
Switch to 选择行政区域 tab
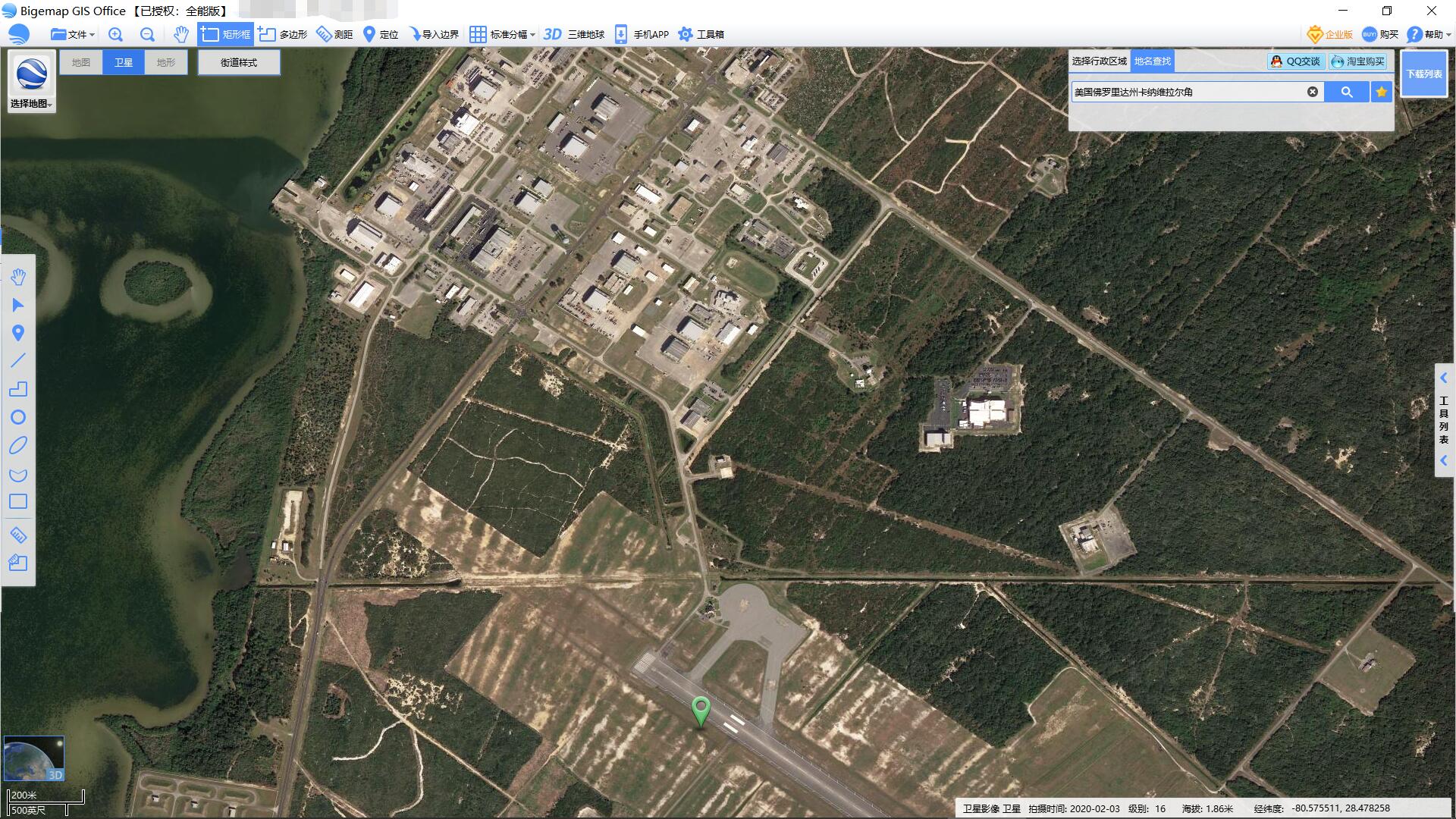pyautogui.click(x=1099, y=61)
